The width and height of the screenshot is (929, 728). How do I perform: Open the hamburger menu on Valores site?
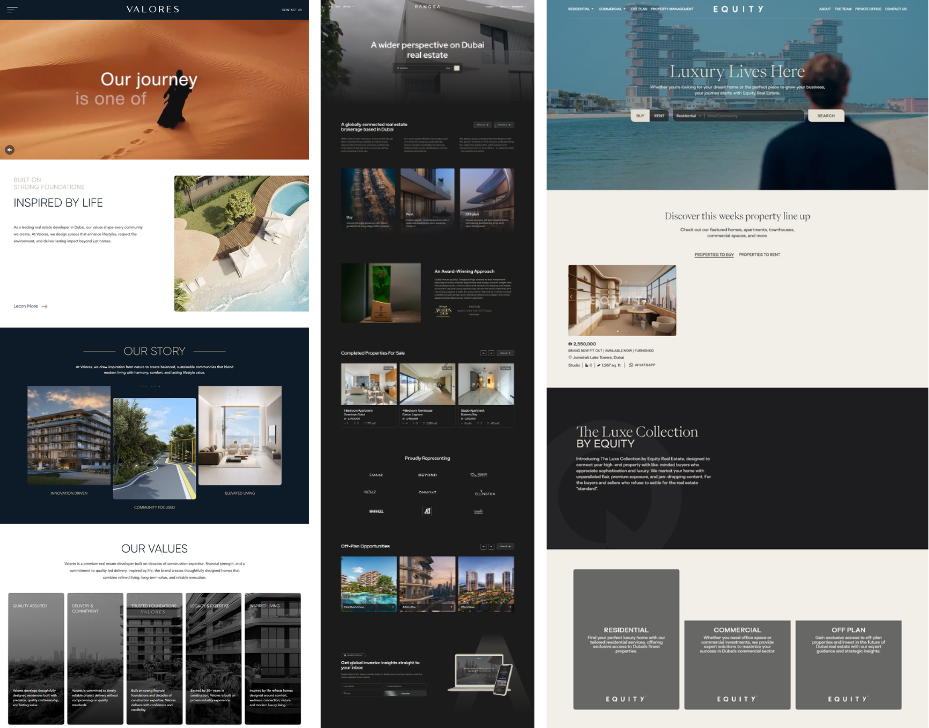pyautogui.click(x=12, y=9)
